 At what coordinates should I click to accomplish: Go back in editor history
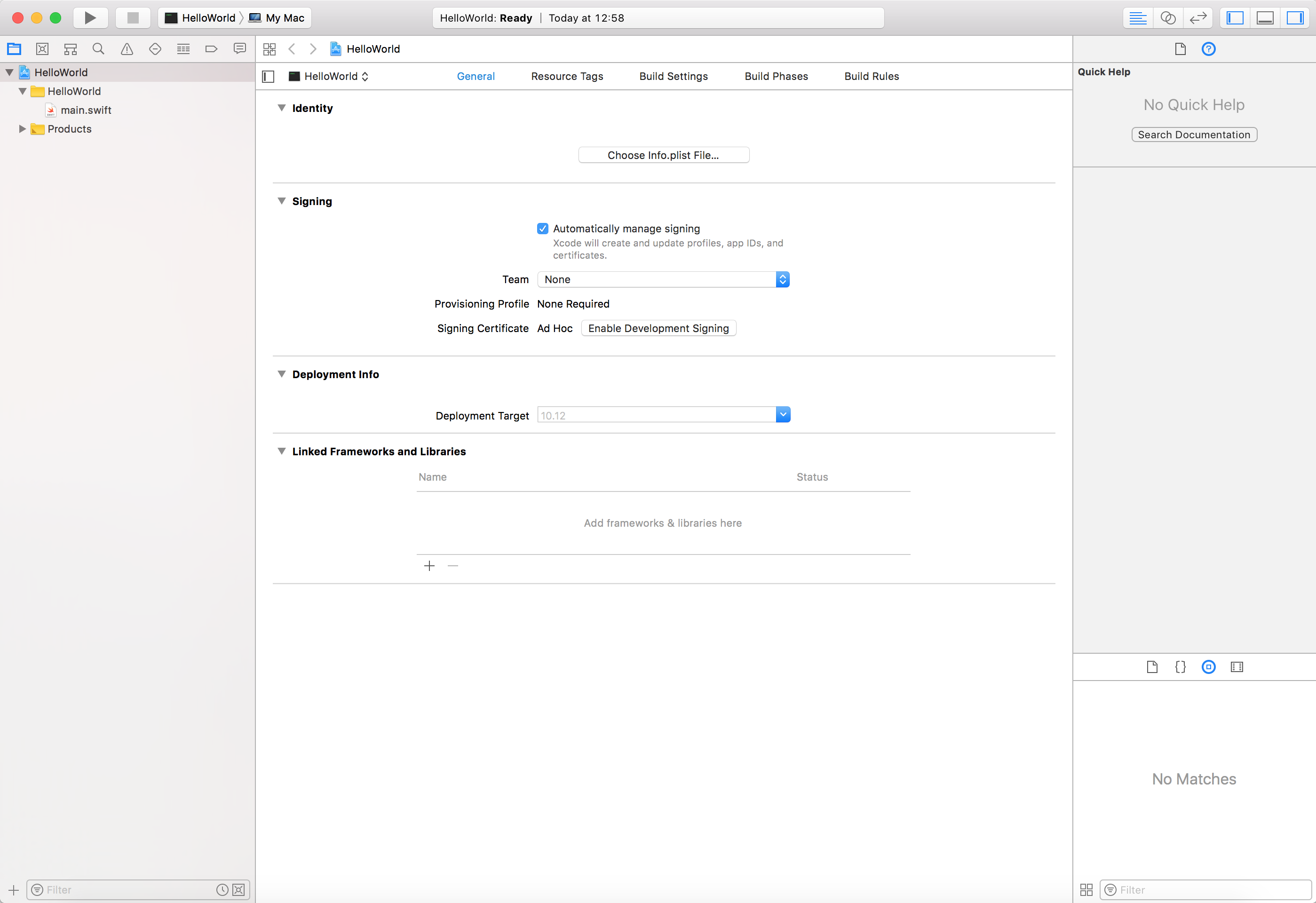(x=292, y=49)
